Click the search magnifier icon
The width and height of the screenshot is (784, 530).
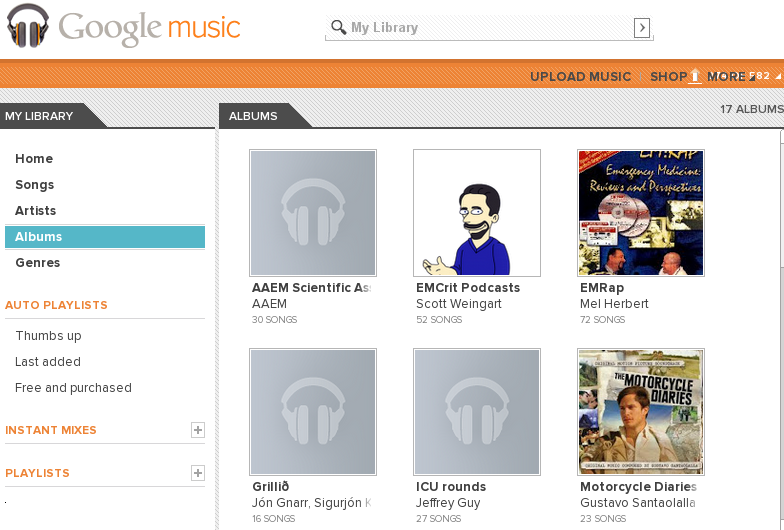(338, 28)
